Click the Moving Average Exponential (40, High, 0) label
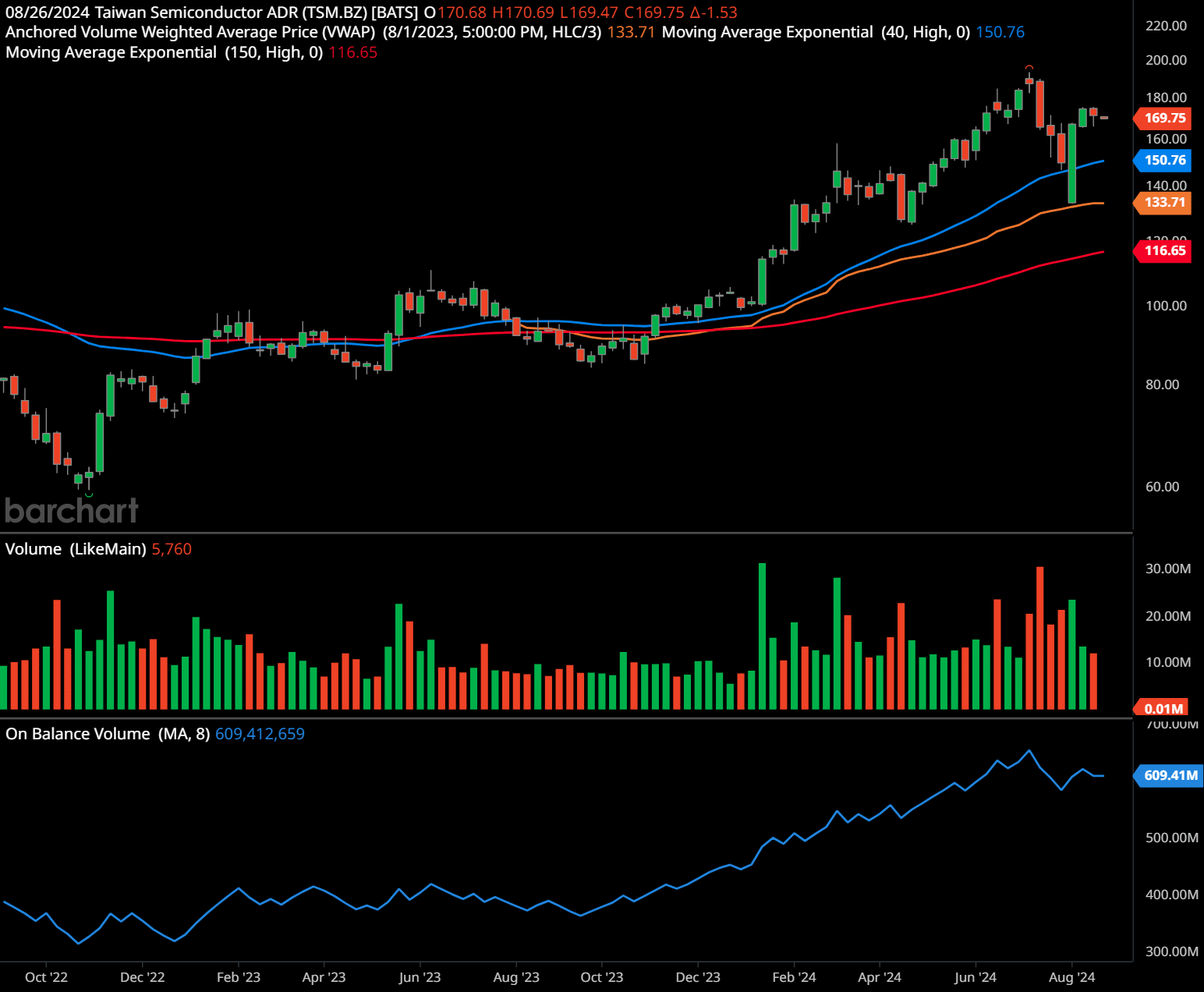1204x992 pixels. click(816, 32)
